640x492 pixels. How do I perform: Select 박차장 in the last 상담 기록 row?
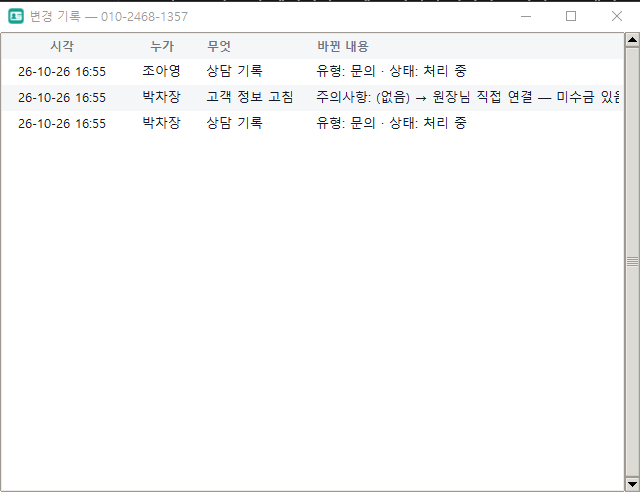point(161,123)
